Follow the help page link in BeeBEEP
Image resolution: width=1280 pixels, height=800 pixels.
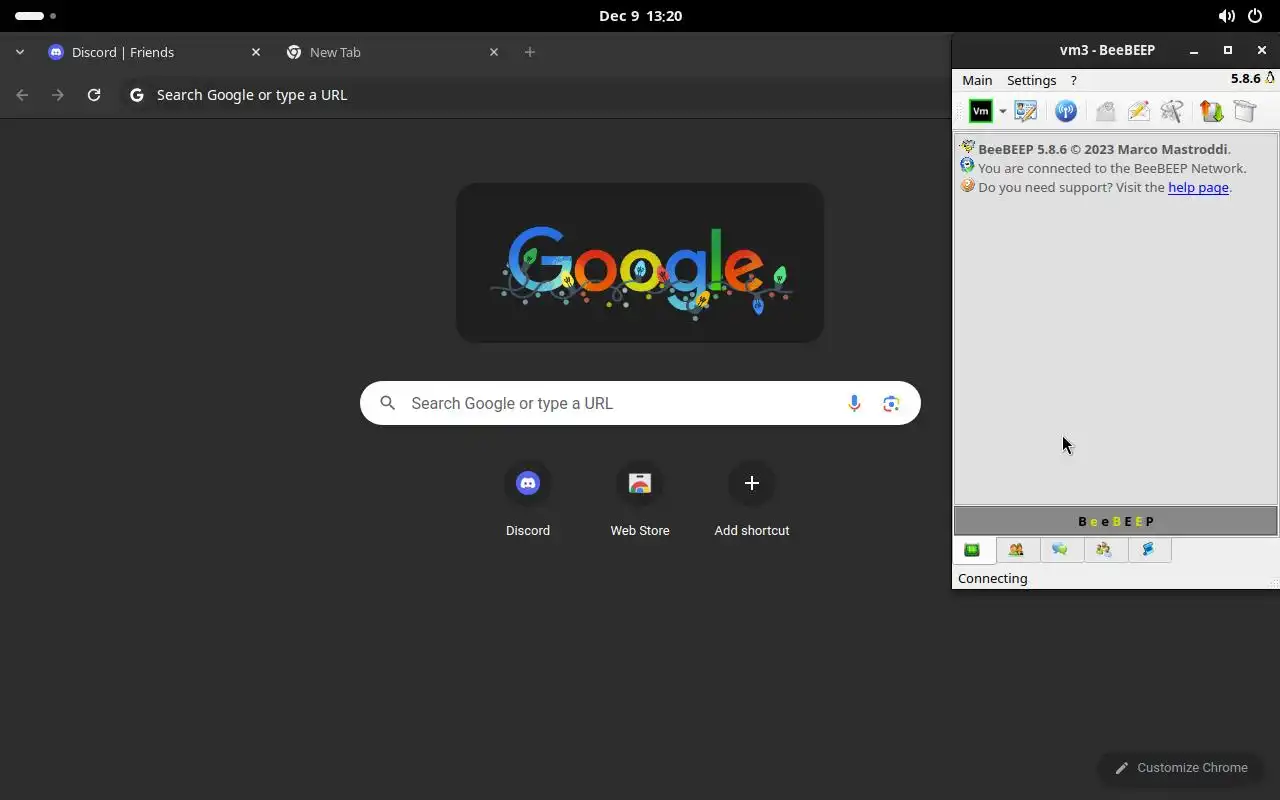pos(1198,187)
